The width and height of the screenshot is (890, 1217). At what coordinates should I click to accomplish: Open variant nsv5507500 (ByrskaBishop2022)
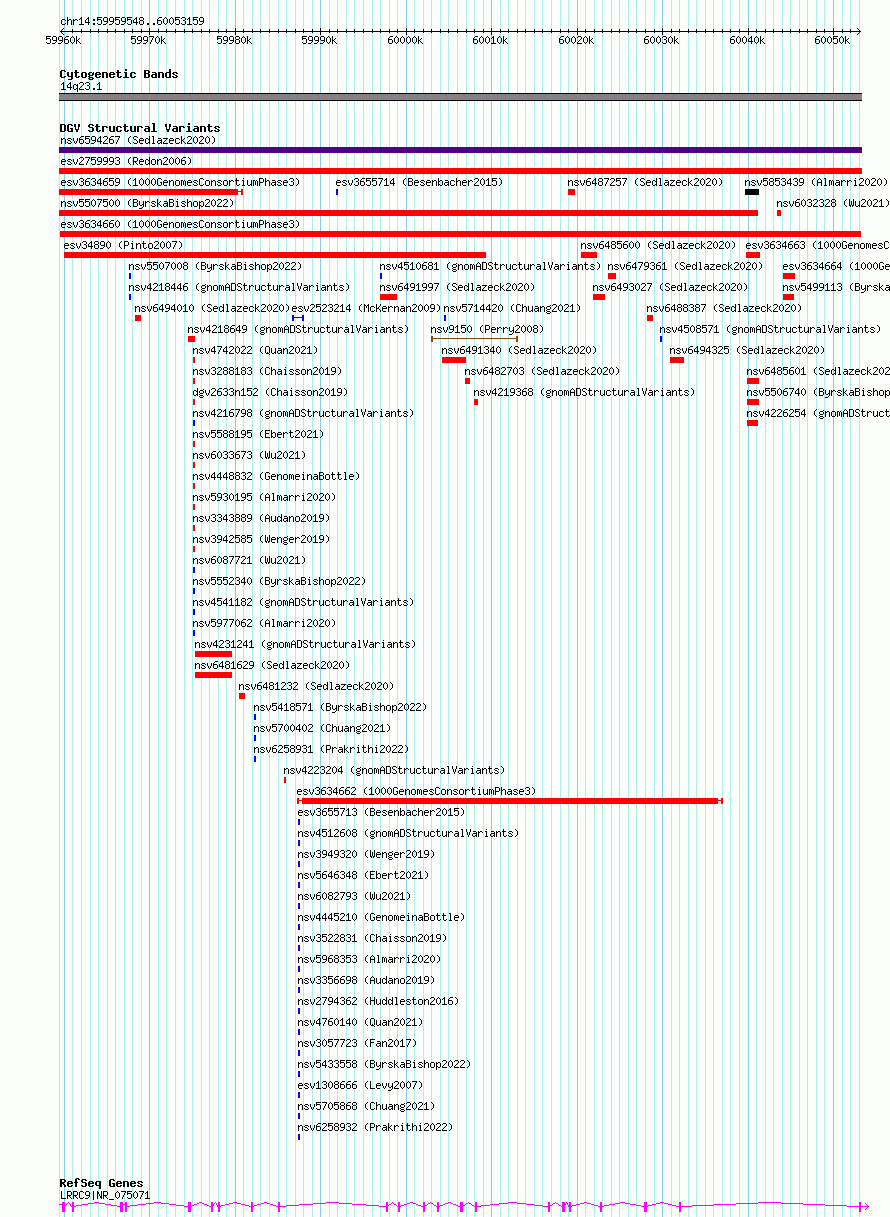[146, 203]
